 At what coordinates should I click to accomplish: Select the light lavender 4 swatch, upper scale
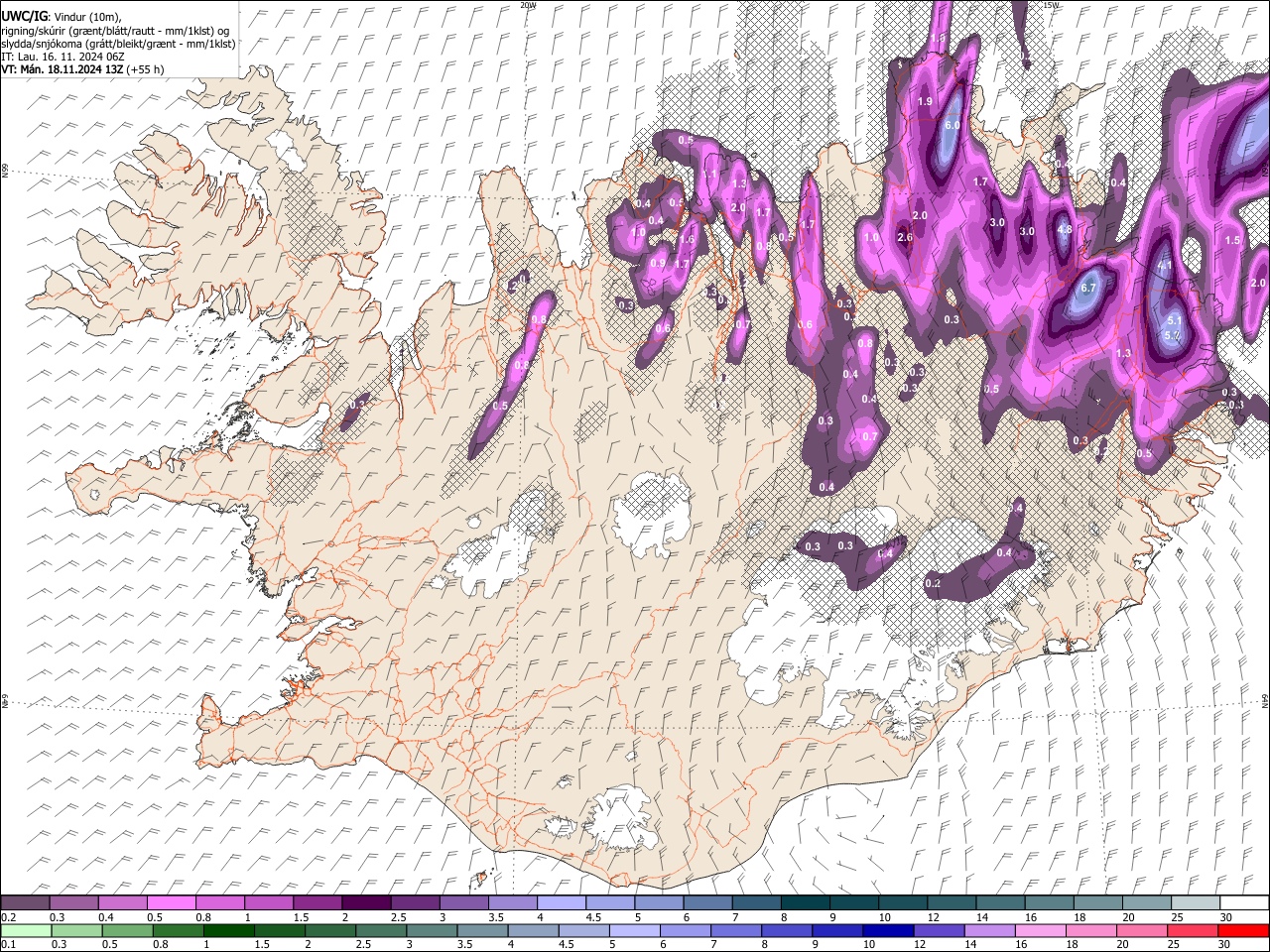point(560,903)
